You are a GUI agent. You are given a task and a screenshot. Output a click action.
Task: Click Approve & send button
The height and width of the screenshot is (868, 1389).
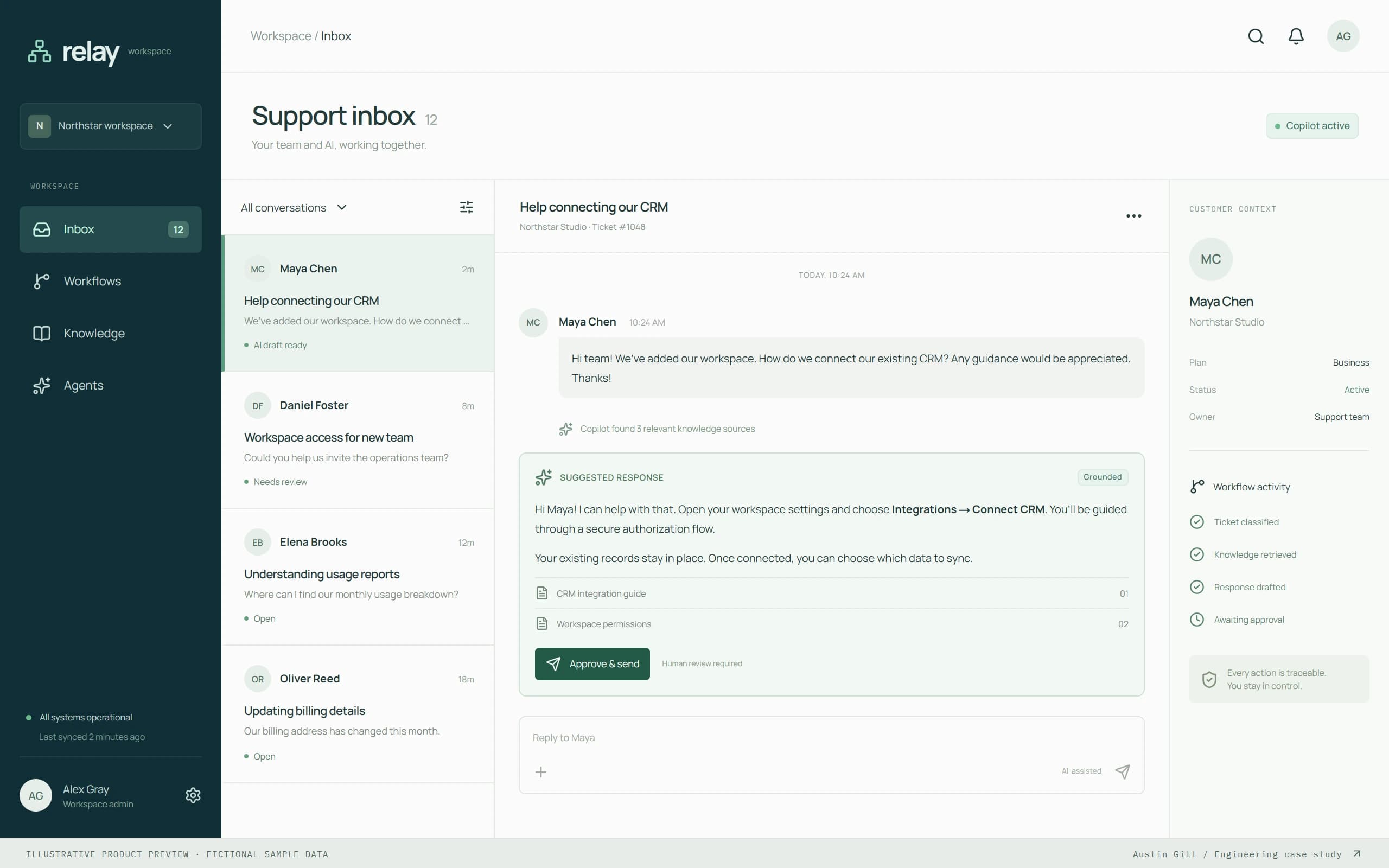click(x=592, y=663)
